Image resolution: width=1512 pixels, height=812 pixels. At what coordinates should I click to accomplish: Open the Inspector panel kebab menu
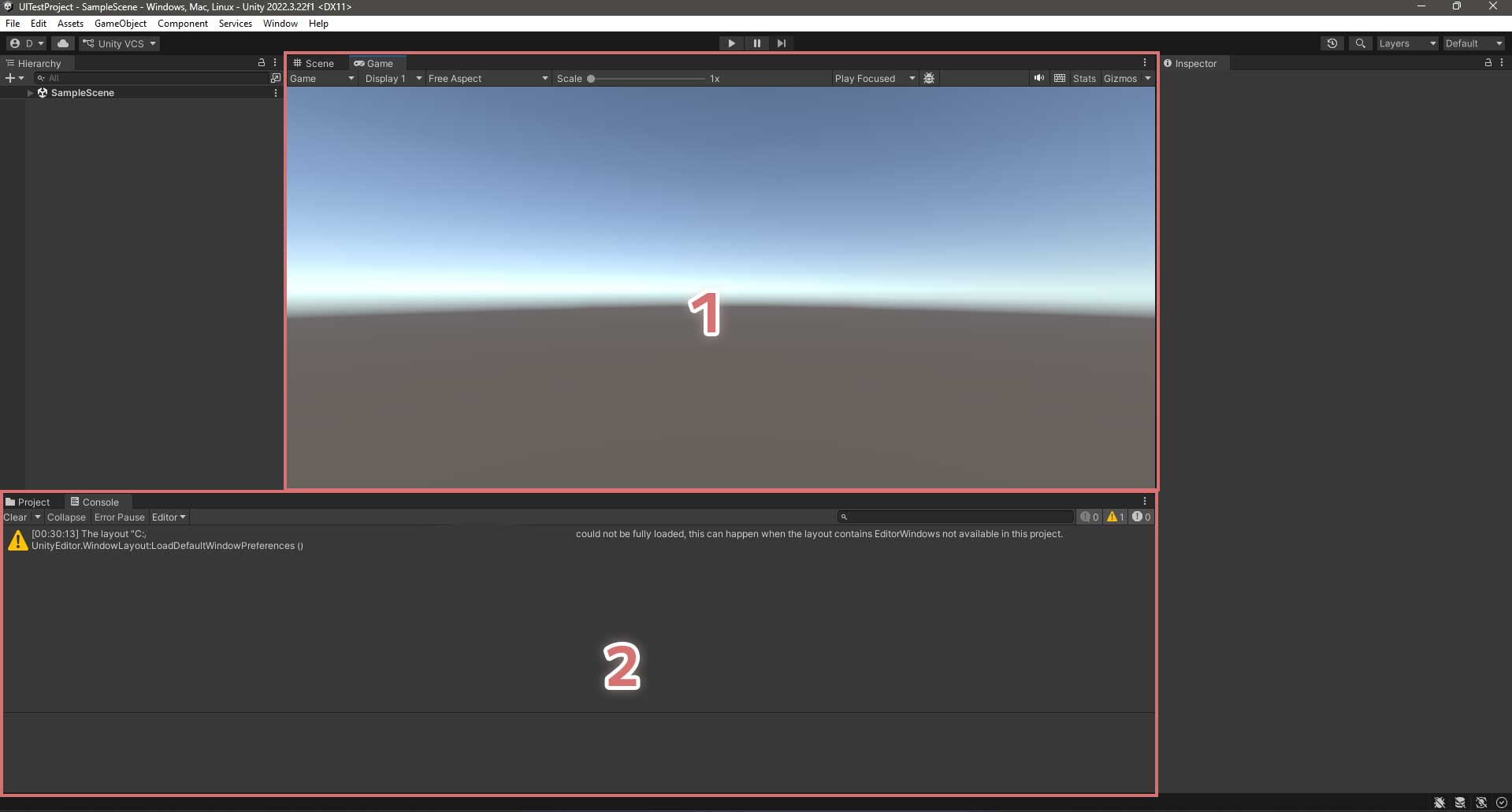coord(1502,62)
